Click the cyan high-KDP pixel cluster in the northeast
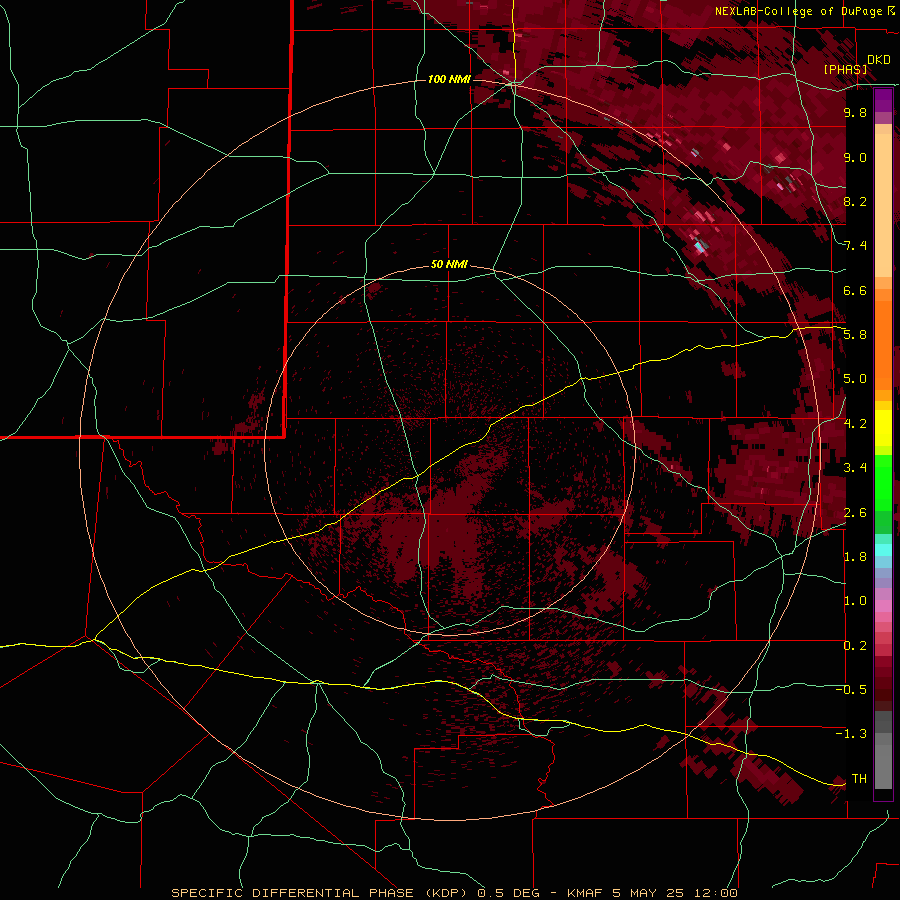 (699, 247)
